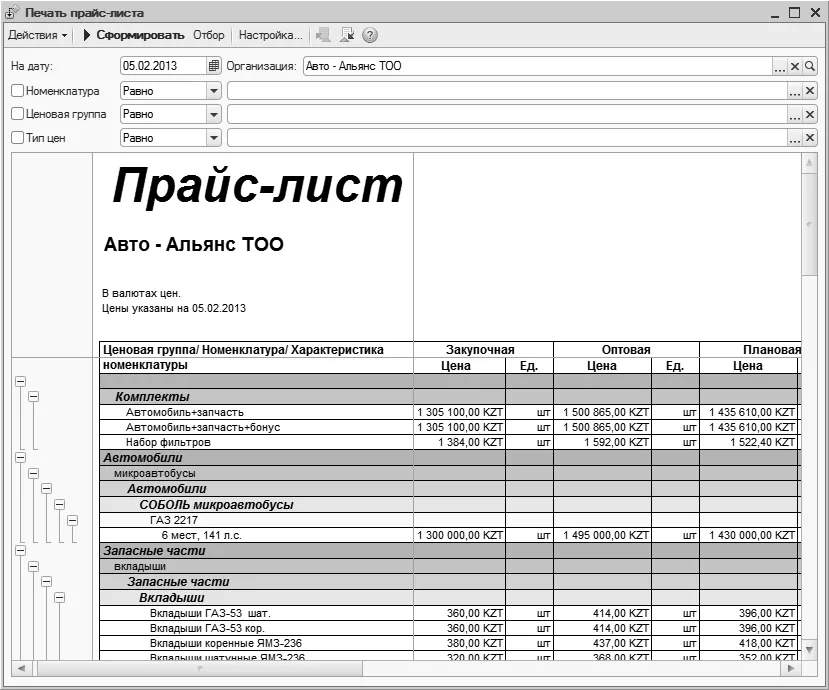This screenshot has width=829, height=690.
Task: Open organization via magnifier icon
Action: tap(809, 67)
